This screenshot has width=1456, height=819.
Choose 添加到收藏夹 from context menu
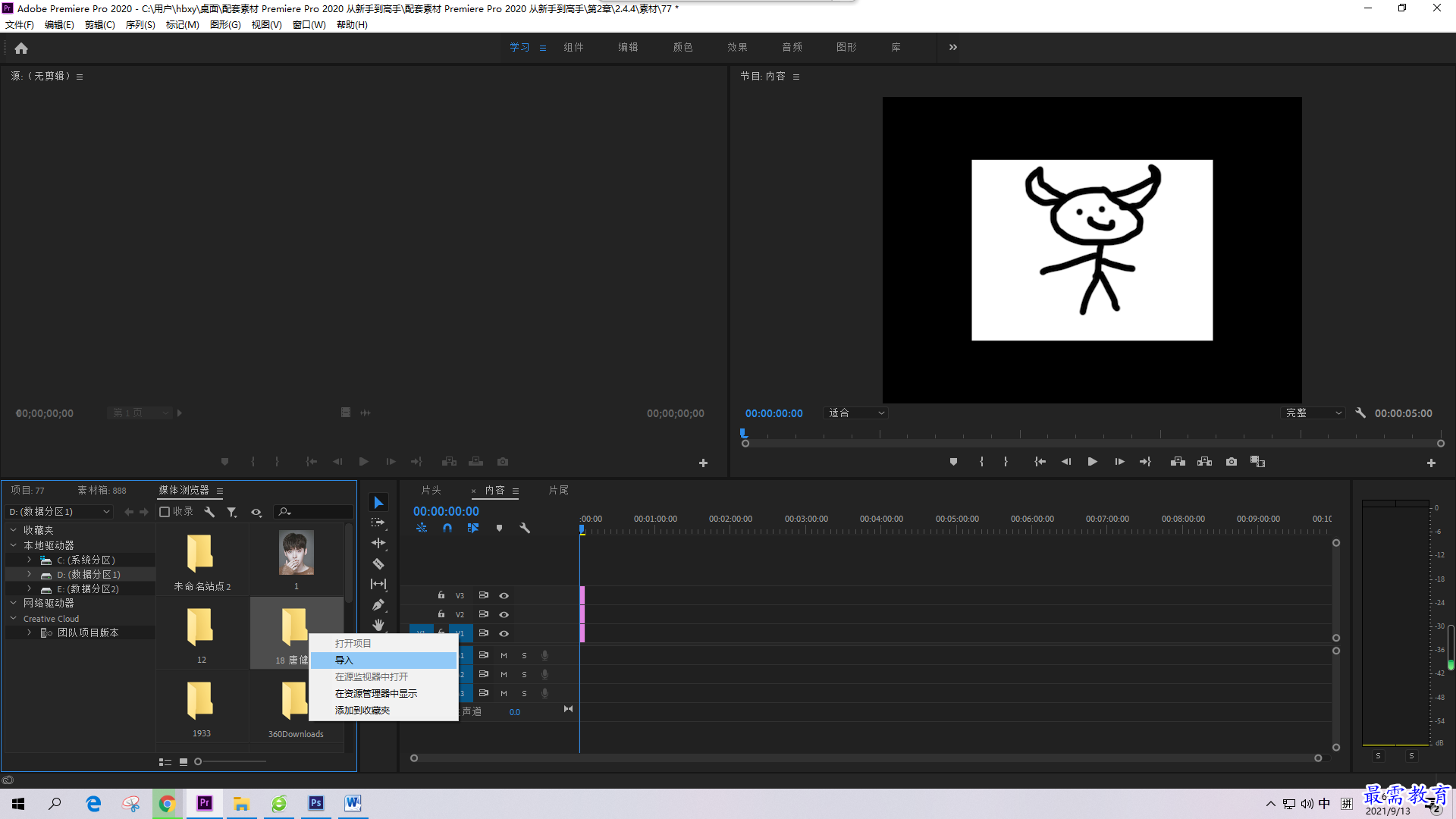(384, 711)
